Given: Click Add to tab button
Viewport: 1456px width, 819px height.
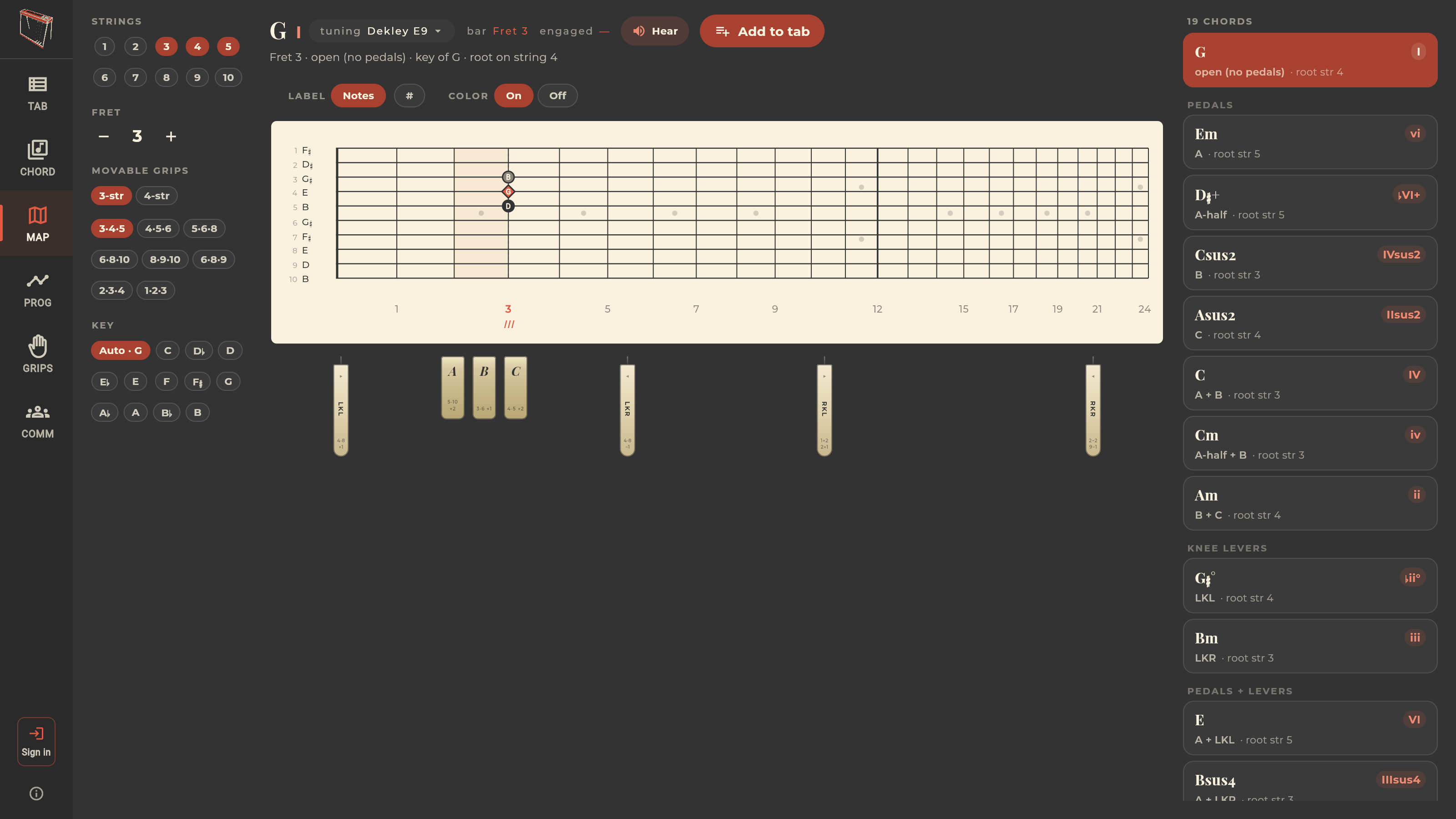Looking at the screenshot, I should click(762, 31).
